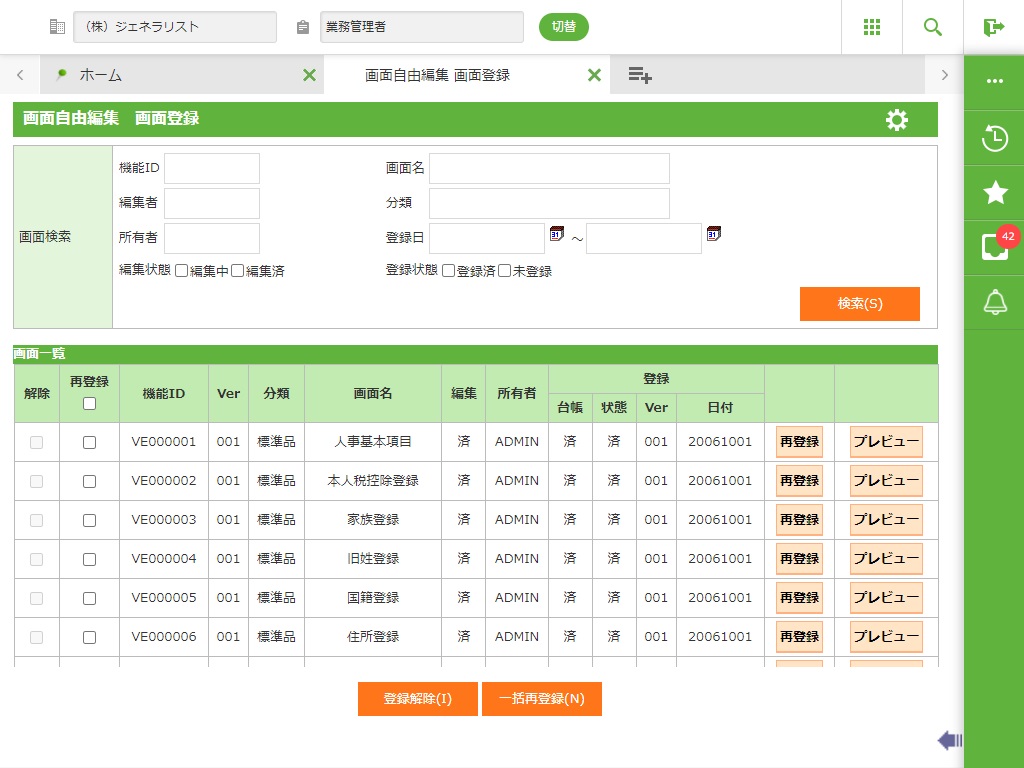1024x768 pixels.
Task: Check the 再登録 box for VE000001
Action: tap(89, 442)
